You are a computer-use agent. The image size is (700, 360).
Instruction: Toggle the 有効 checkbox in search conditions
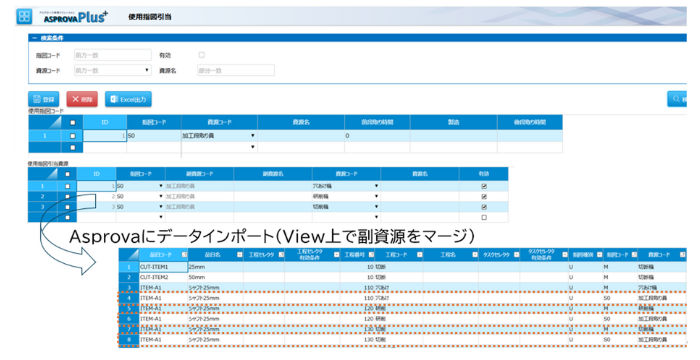tap(201, 55)
